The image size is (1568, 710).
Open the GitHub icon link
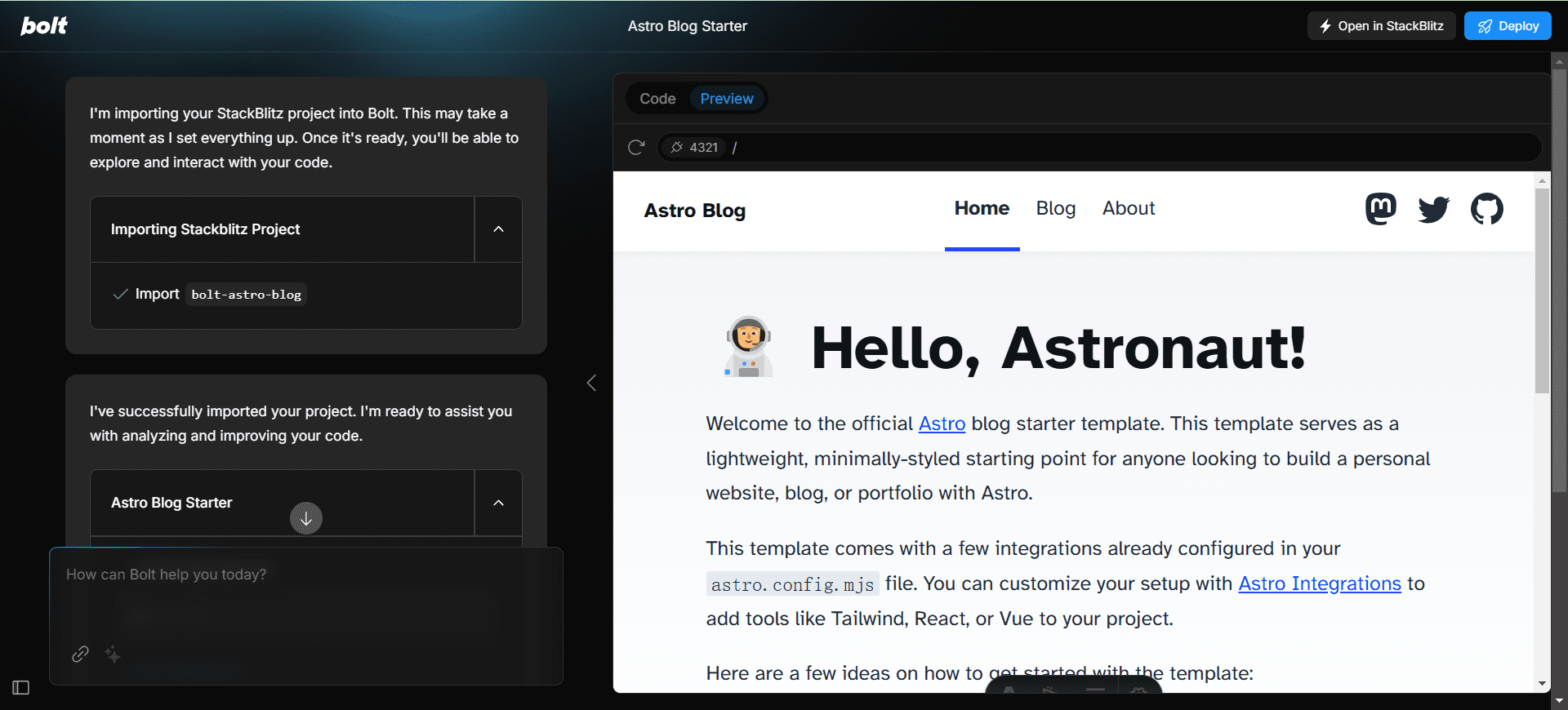pos(1487,209)
